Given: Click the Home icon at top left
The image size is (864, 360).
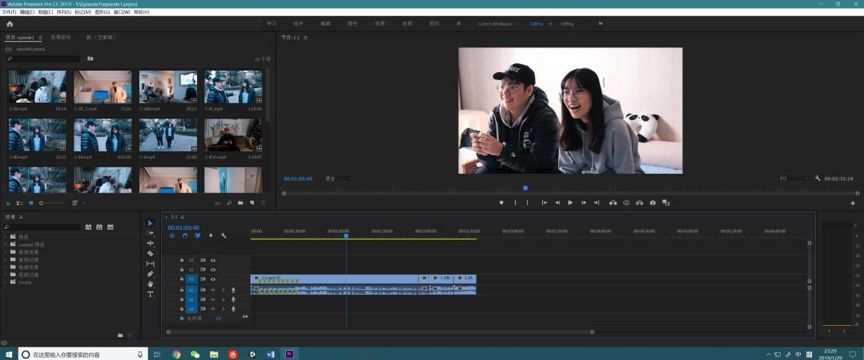Looking at the screenshot, I should 9,24.
